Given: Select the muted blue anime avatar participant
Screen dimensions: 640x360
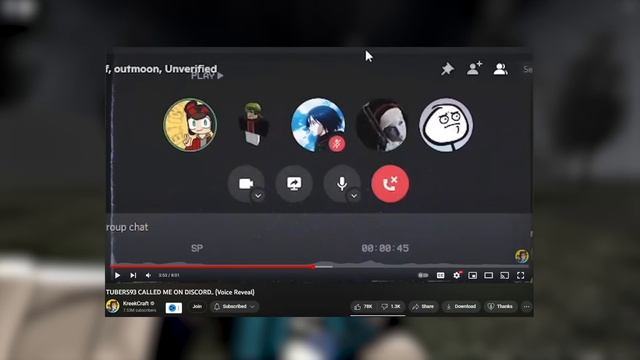Looking at the screenshot, I should point(318,125).
